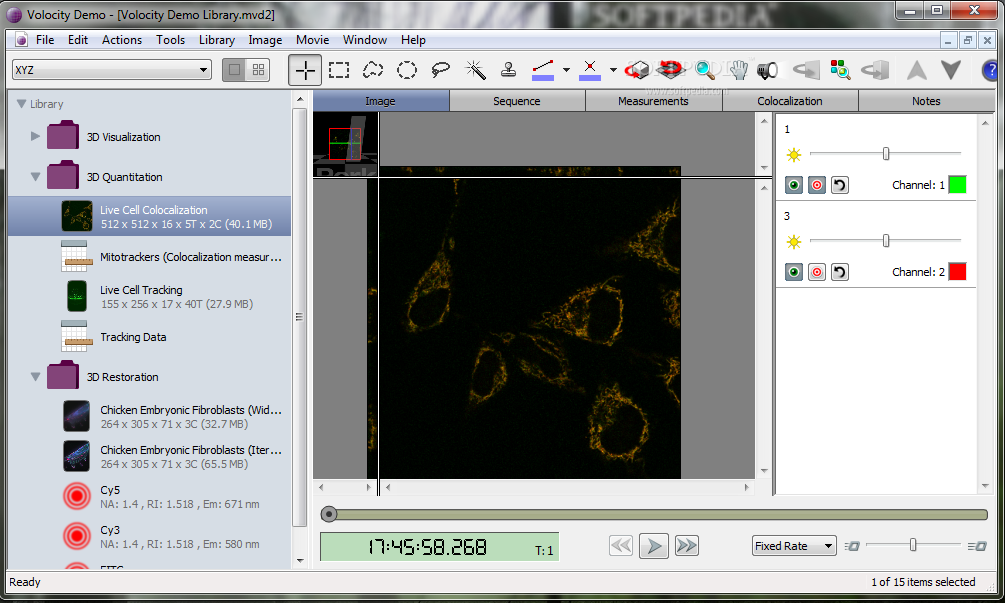Reset Channel 1 brightness with undo arrow
The image size is (1005, 603).
[x=840, y=185]
